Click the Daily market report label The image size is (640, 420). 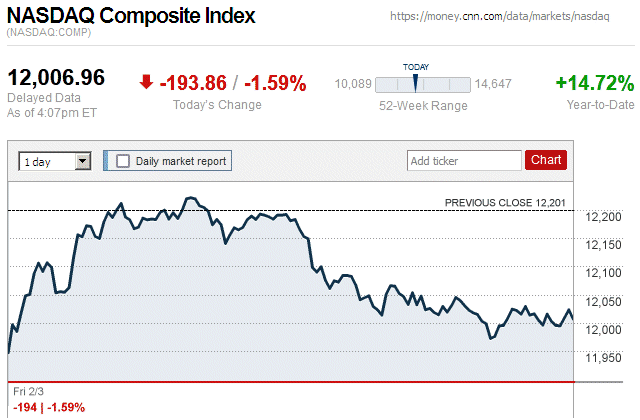pos(181,160)
